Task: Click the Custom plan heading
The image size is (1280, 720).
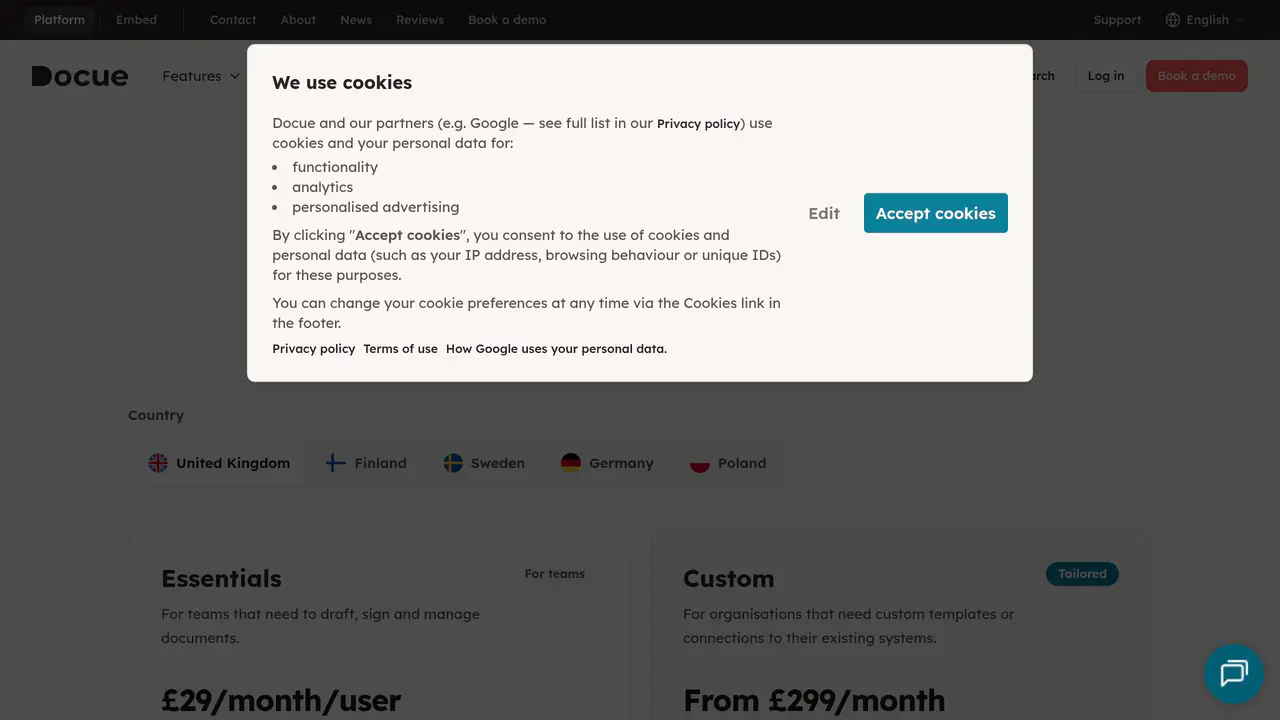Action: click(728, 579)
